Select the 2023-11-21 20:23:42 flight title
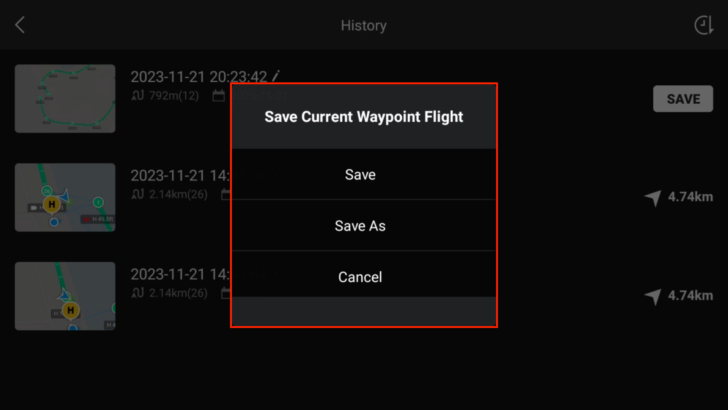Image resolution: width=728 pixels, height=410 pixels. [x=199, y=77]
